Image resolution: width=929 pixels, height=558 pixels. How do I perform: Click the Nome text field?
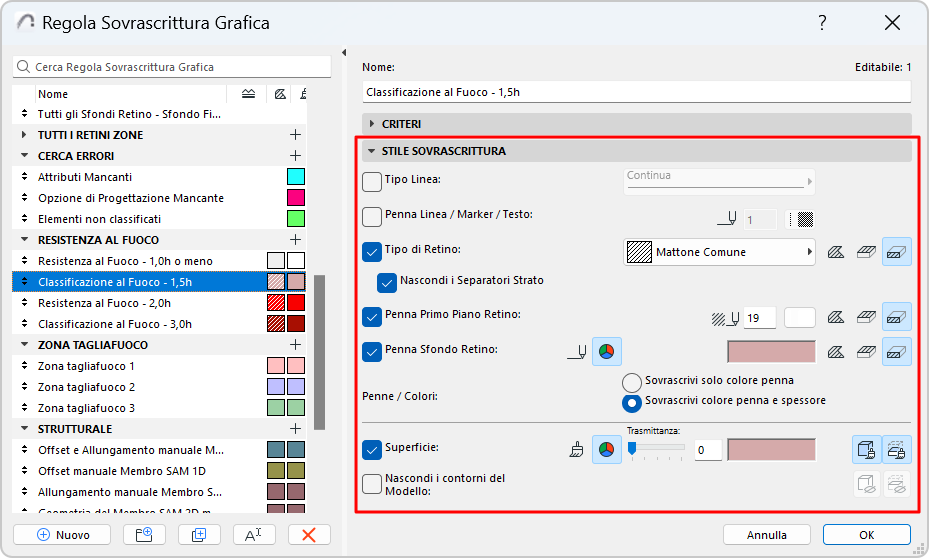pyautogui.click(x=636, y=92)
